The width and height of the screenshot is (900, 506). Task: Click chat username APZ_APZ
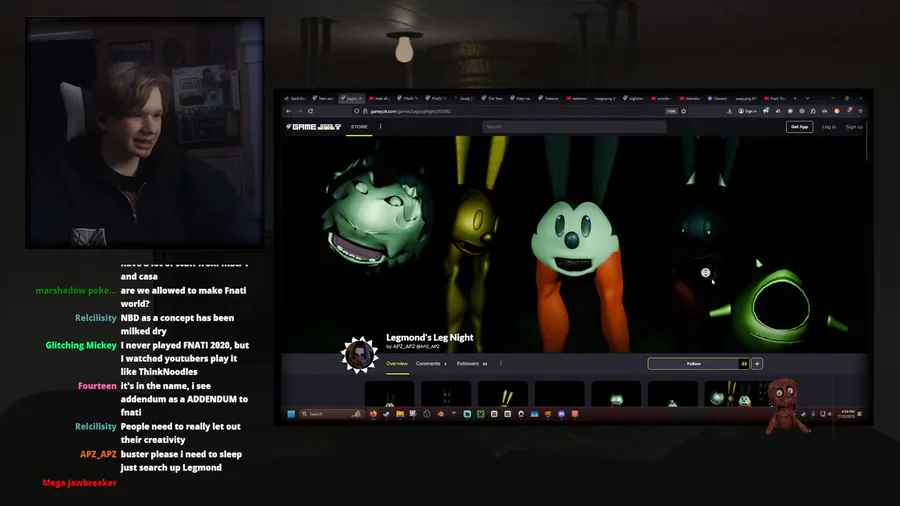click(x=98, y=454)
